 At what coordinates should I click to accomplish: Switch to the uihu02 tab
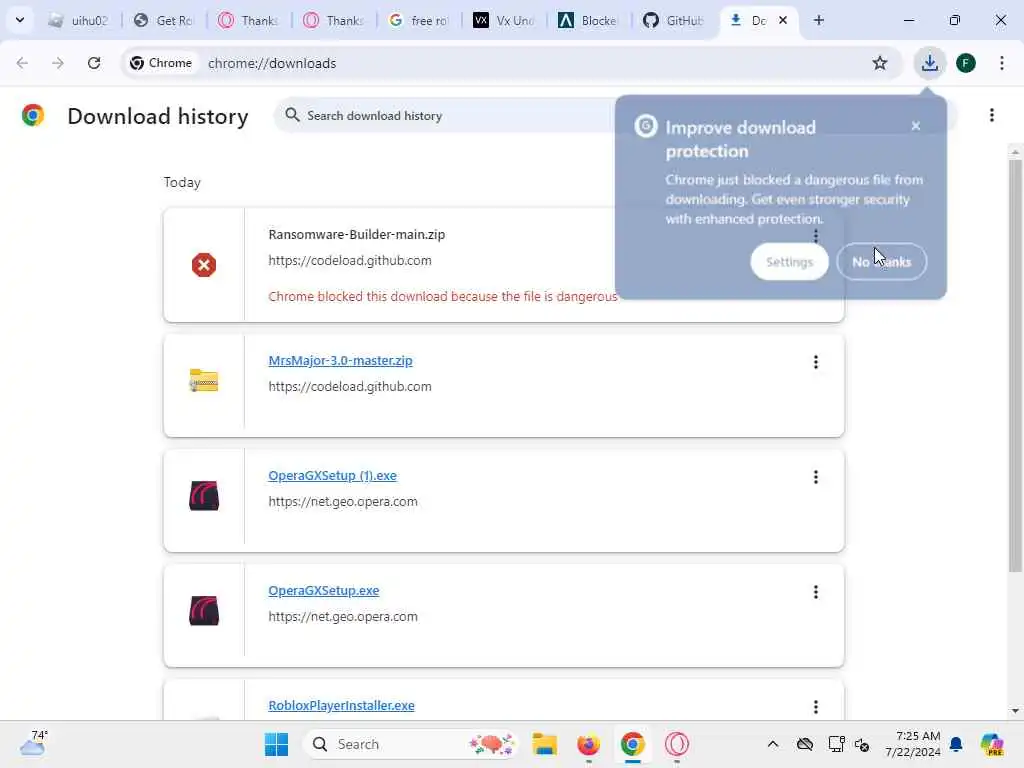pos(78,20)
